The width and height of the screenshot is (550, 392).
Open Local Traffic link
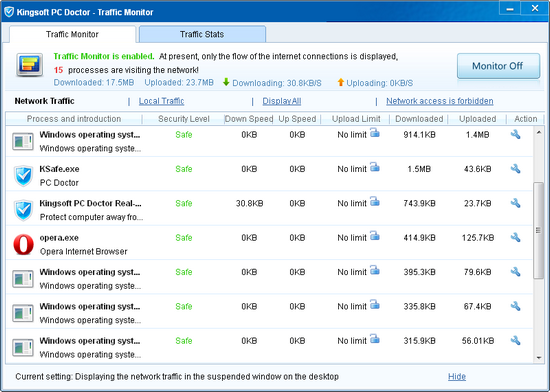(x=161, y=101)
